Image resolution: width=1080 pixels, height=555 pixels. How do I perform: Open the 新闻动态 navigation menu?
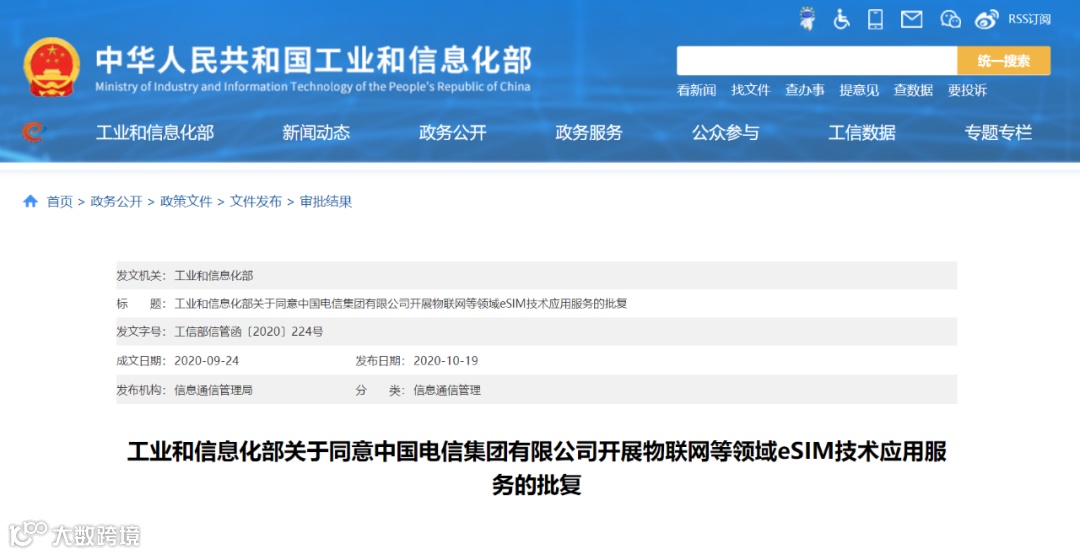click(316, 132)
